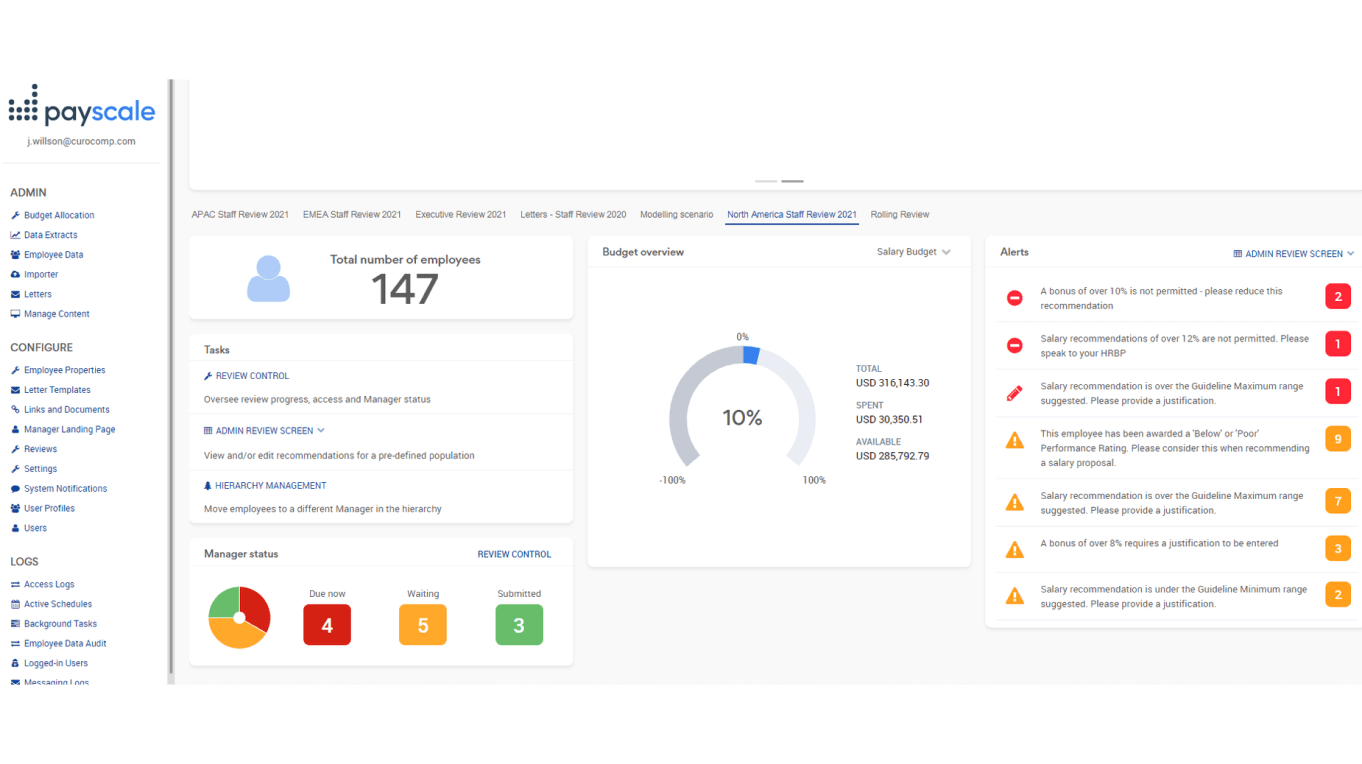Click the Manage Content monitor icon
1362x764 pixels.
(15, 314)
